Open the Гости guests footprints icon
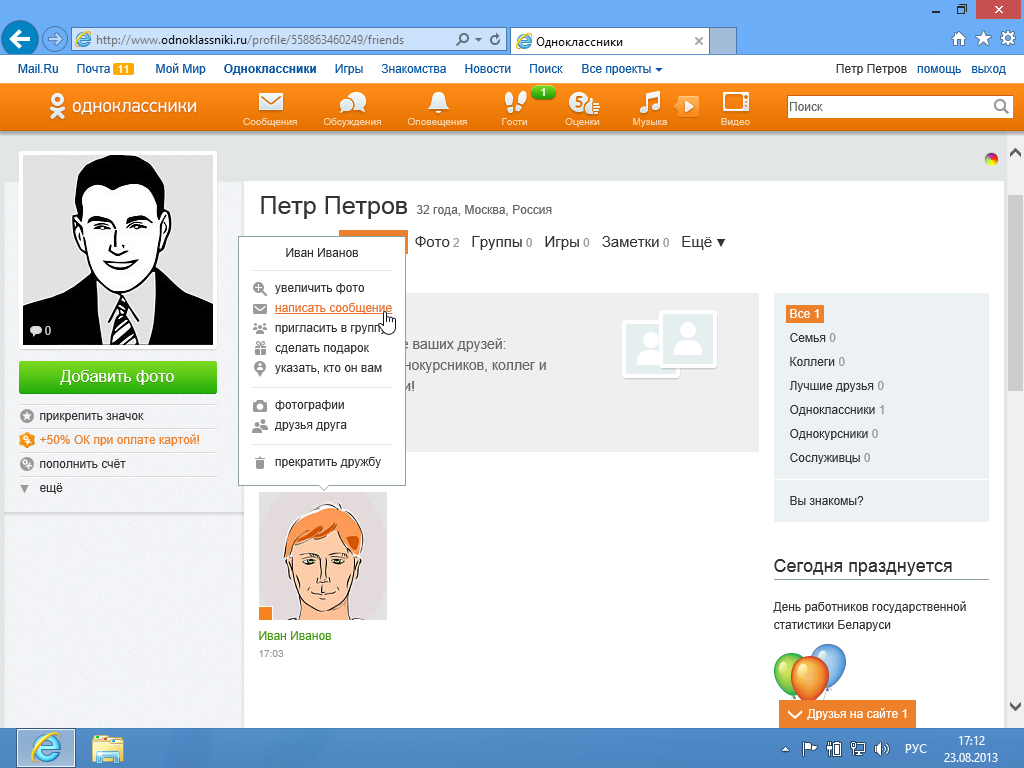 (x=515, y=108)
